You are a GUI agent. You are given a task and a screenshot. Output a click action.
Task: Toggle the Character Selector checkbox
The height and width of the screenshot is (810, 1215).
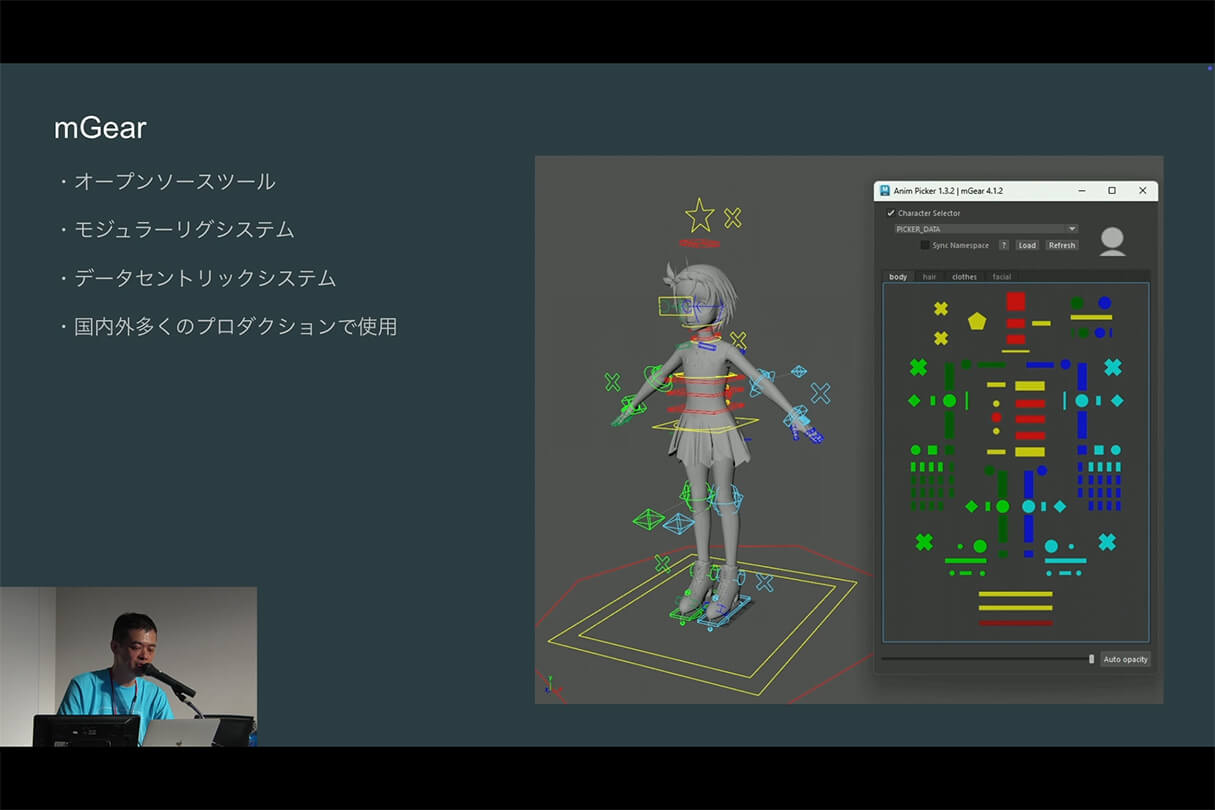click(x=891, y=213)
